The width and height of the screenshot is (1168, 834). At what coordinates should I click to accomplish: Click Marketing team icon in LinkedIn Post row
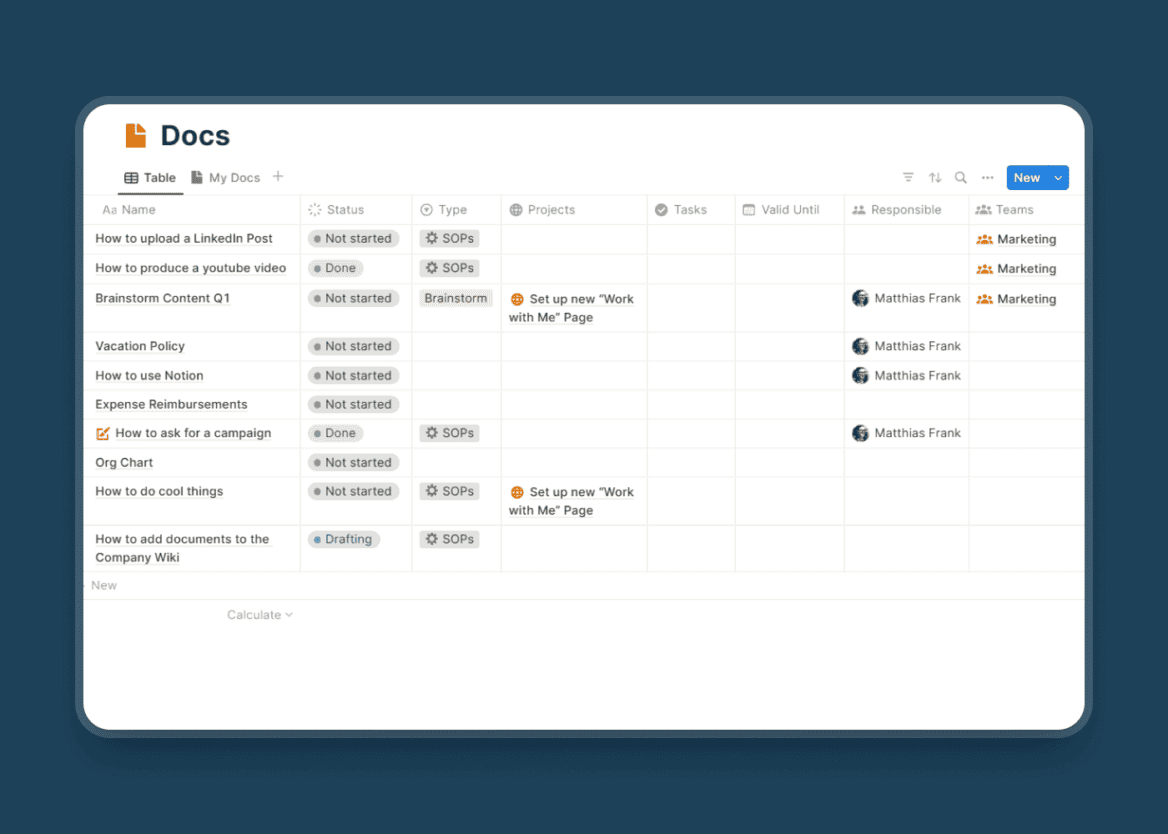point(985,239)
